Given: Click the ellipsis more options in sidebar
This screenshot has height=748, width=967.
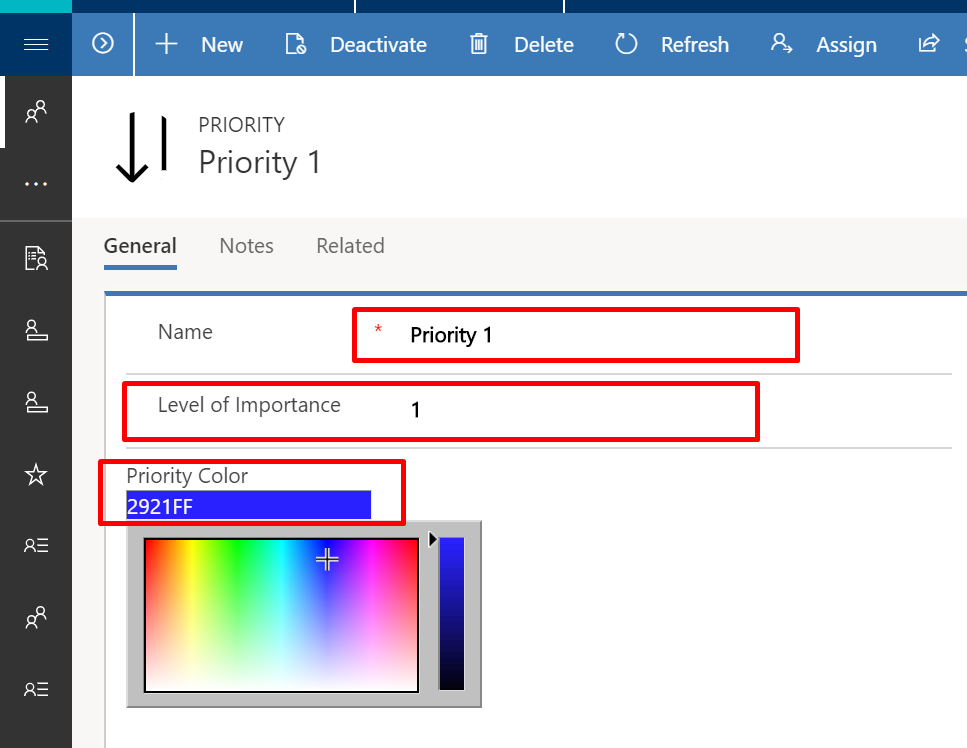Looking at the screenshot, I should [36, 185].
